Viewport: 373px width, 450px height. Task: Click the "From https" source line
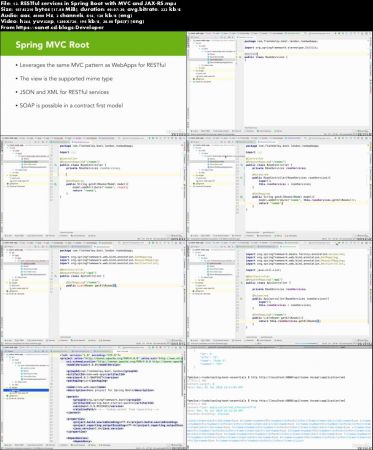52,27
